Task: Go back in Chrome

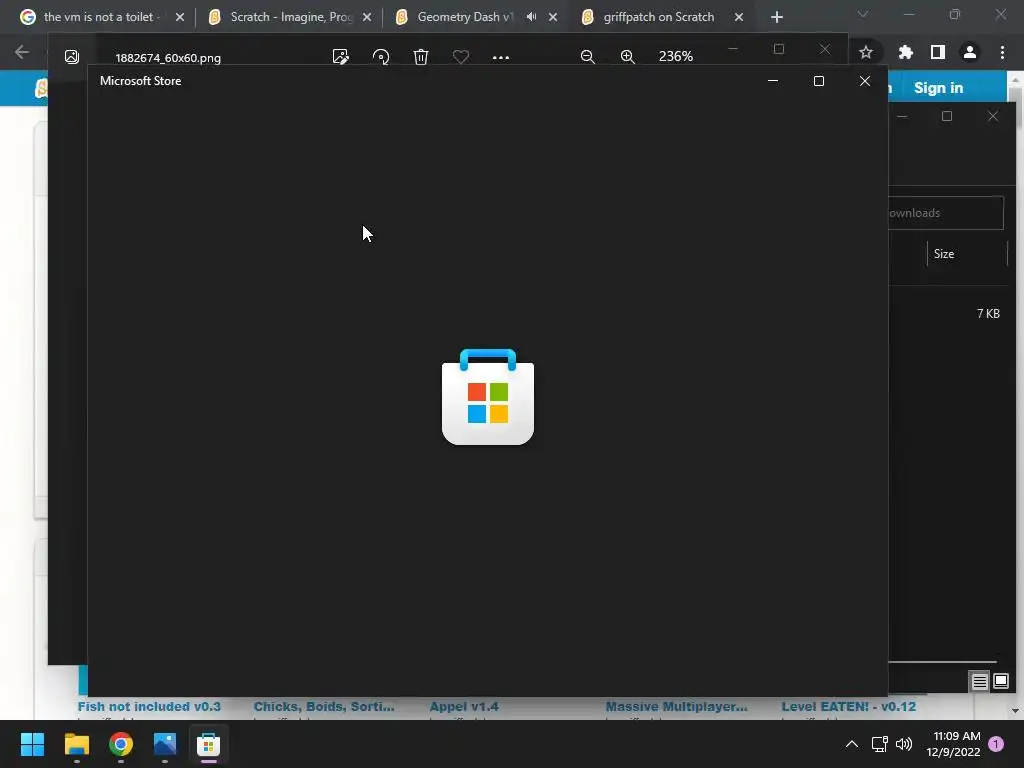Action: tap(22, 52)
